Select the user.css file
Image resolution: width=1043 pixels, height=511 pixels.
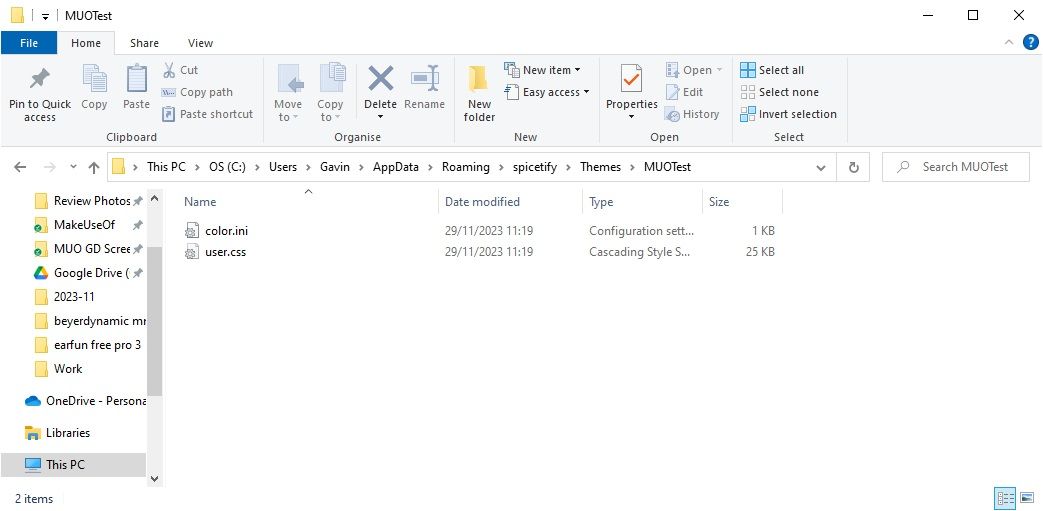[225, 252]
